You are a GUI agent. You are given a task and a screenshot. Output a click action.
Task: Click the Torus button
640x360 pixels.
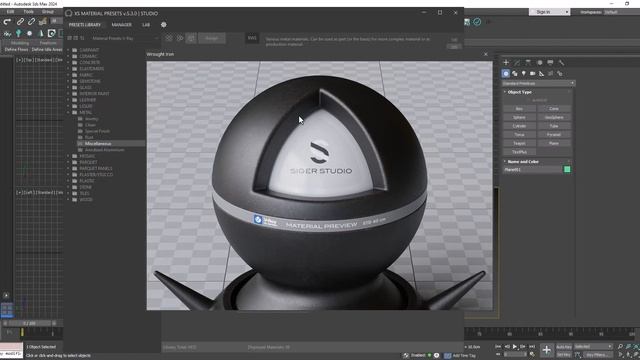pyautogui.click(x=519, y=135)
